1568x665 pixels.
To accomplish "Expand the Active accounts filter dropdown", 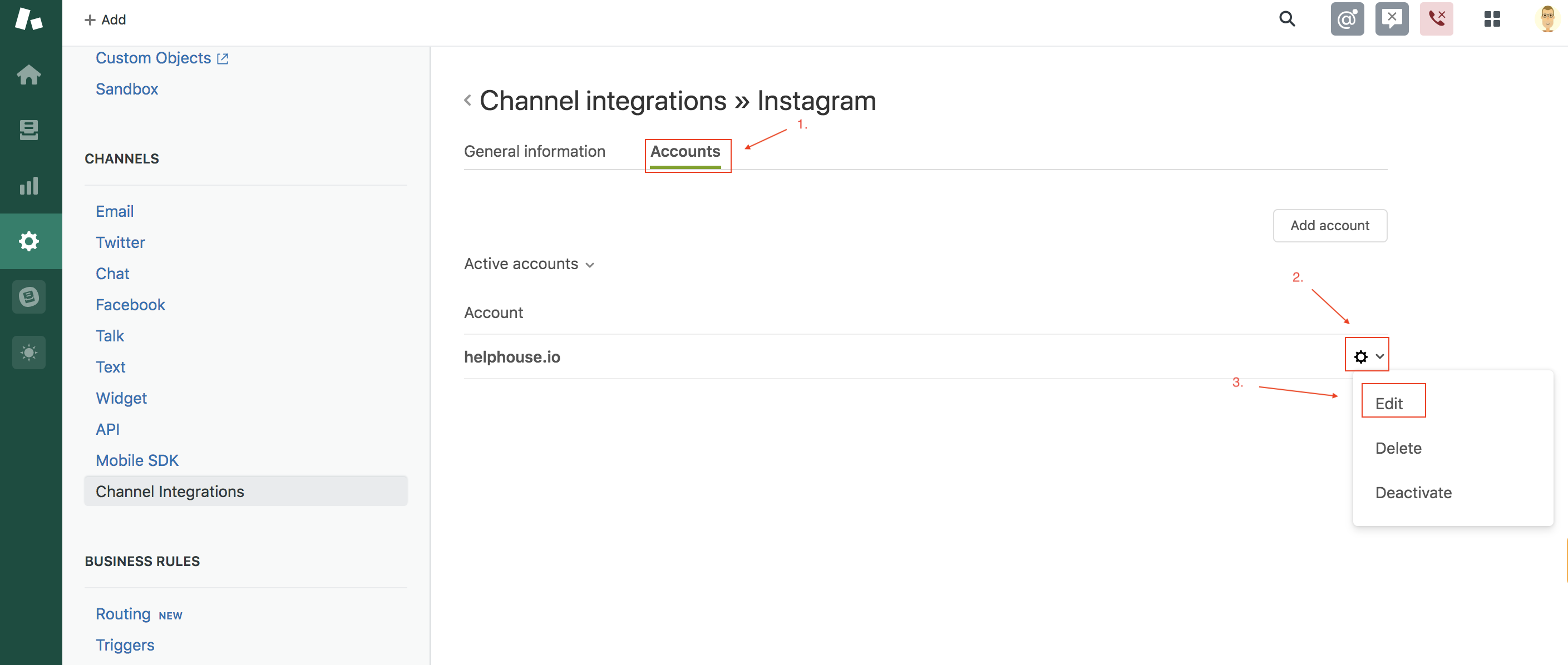I will [529, 264].
